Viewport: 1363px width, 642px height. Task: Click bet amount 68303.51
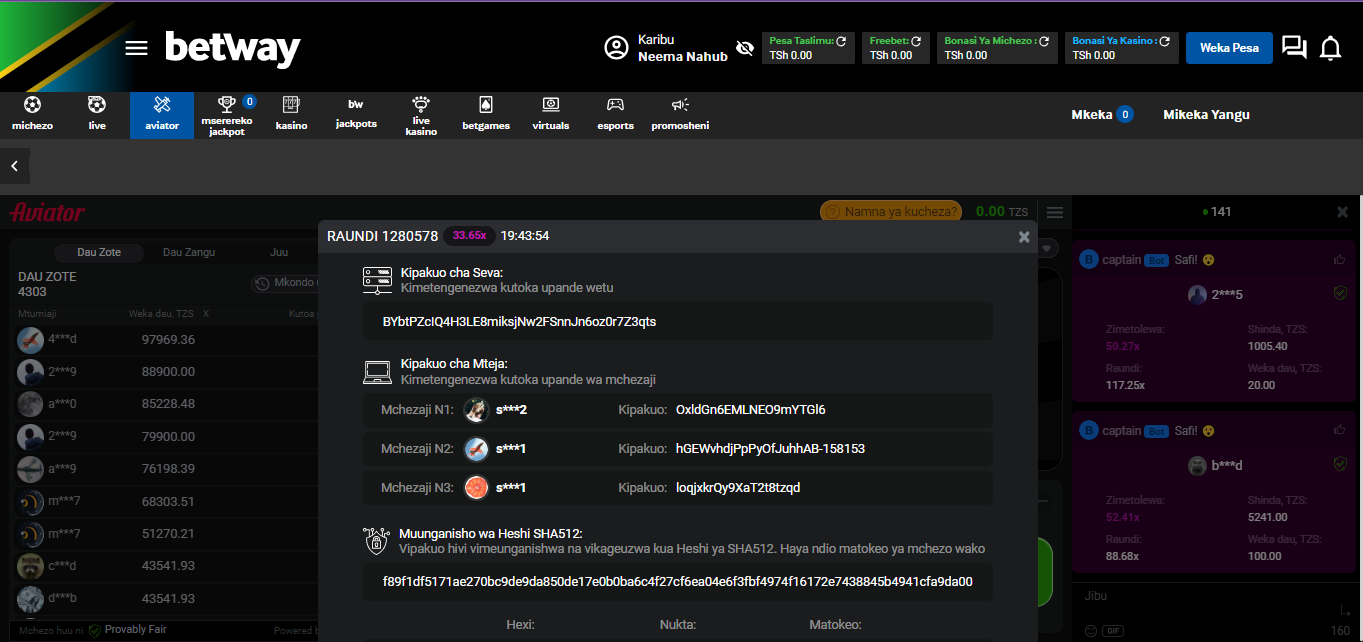pyautogui.click(x=168, y=501)
